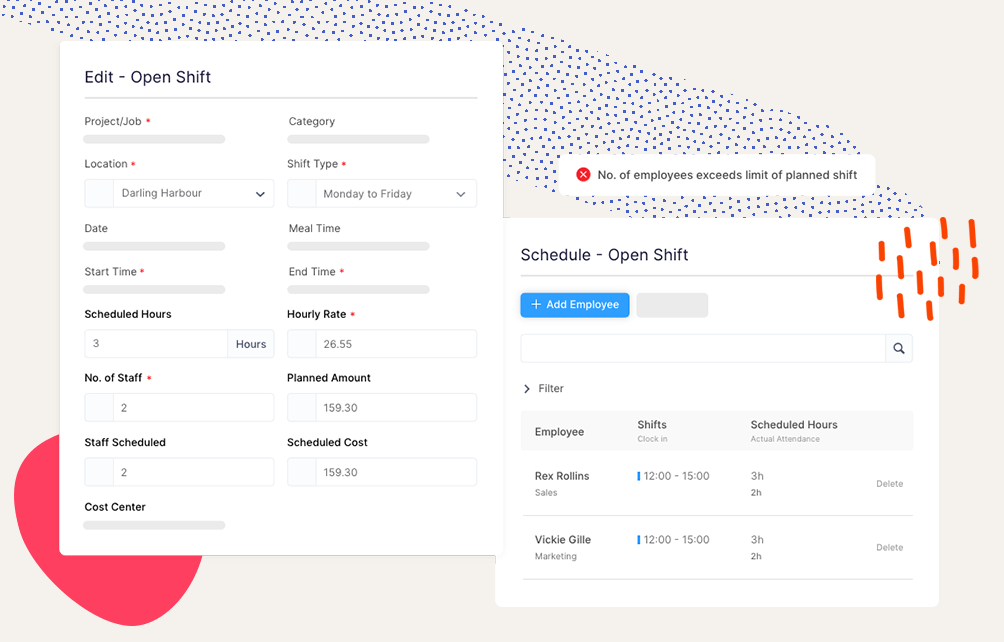Expand the Filter section
Image resolution: width=1004 pixels, height=642 pixels.
pos(543,389)
